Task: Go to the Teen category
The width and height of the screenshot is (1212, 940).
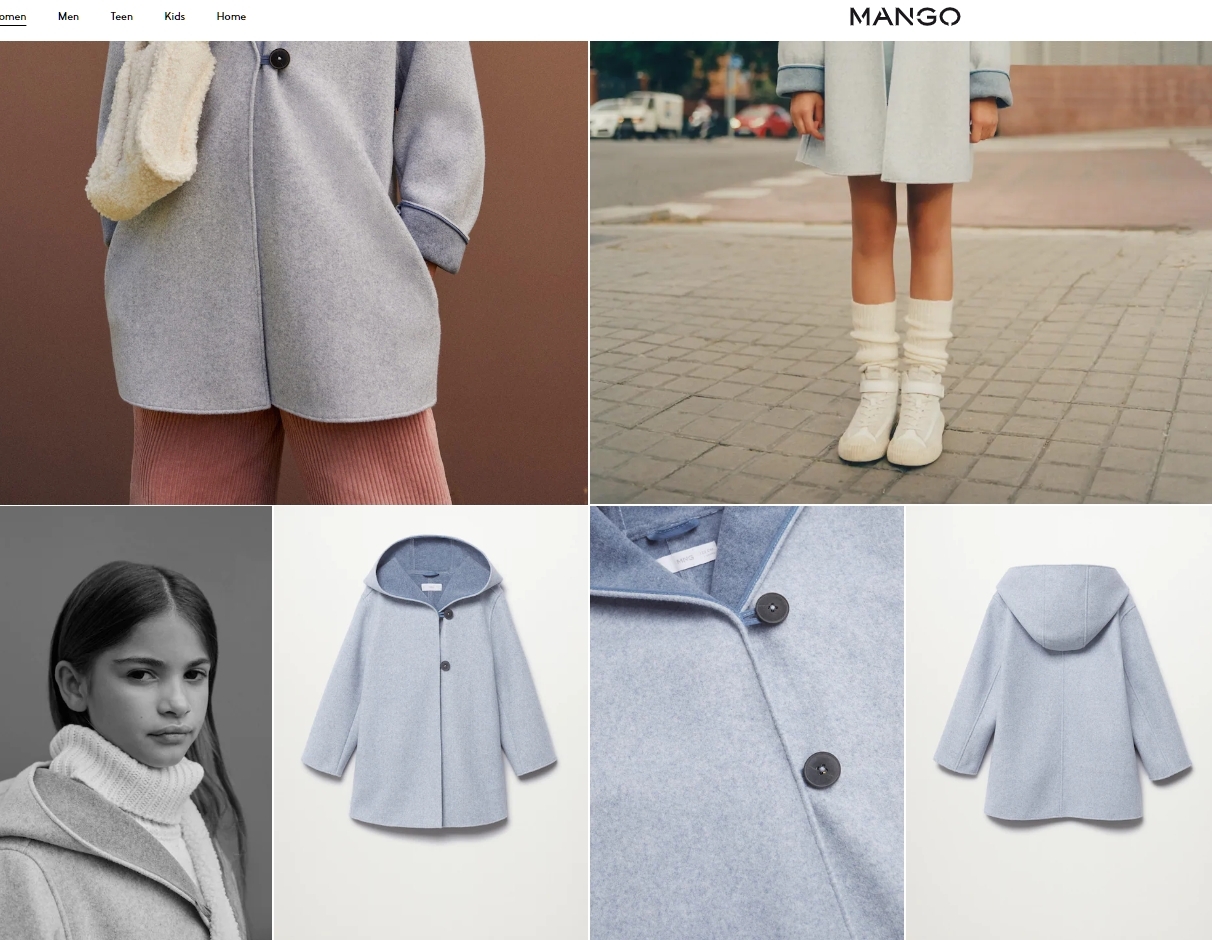Action: pos(121,17)
